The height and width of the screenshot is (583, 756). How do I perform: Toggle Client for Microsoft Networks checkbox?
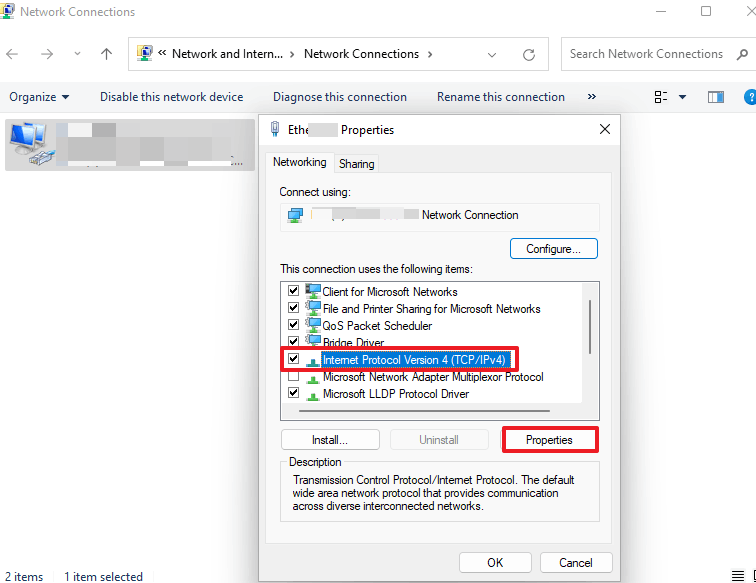click(293, 290)
